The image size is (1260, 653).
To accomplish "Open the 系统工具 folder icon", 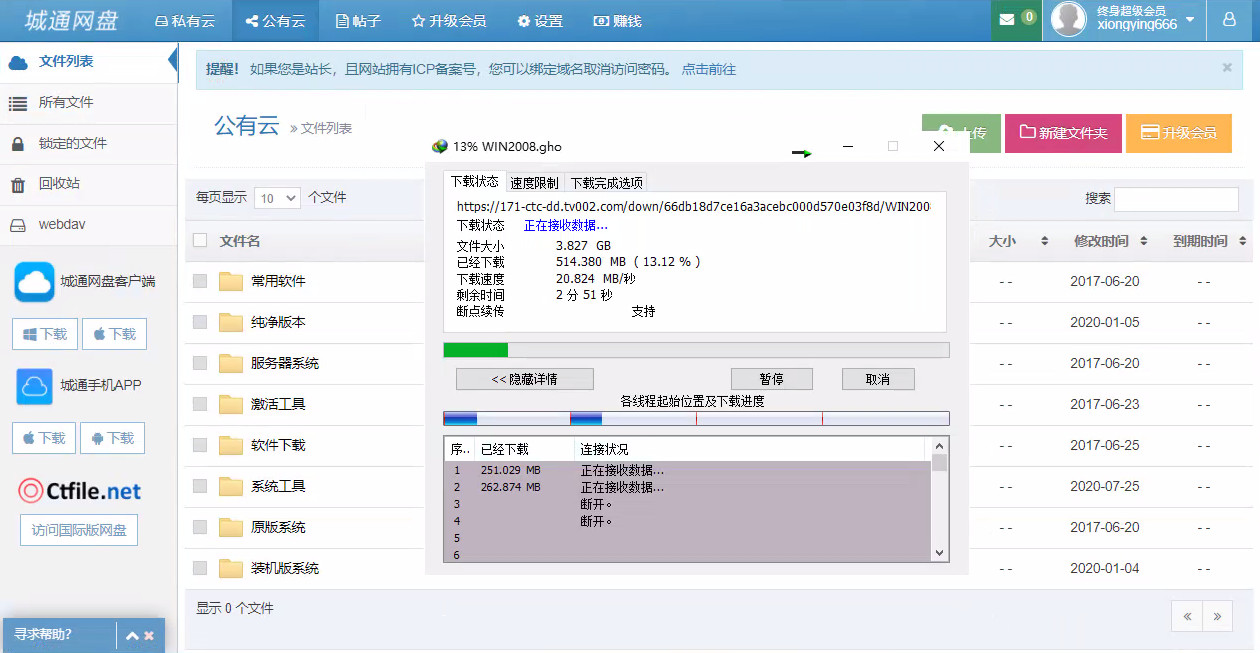I will click(x=232, y=486).
